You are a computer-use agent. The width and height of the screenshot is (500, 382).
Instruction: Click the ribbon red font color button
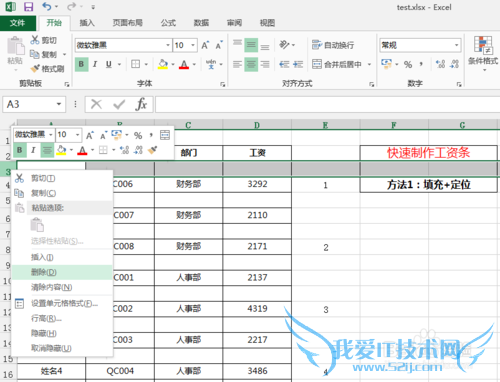(x=184, y=64)
